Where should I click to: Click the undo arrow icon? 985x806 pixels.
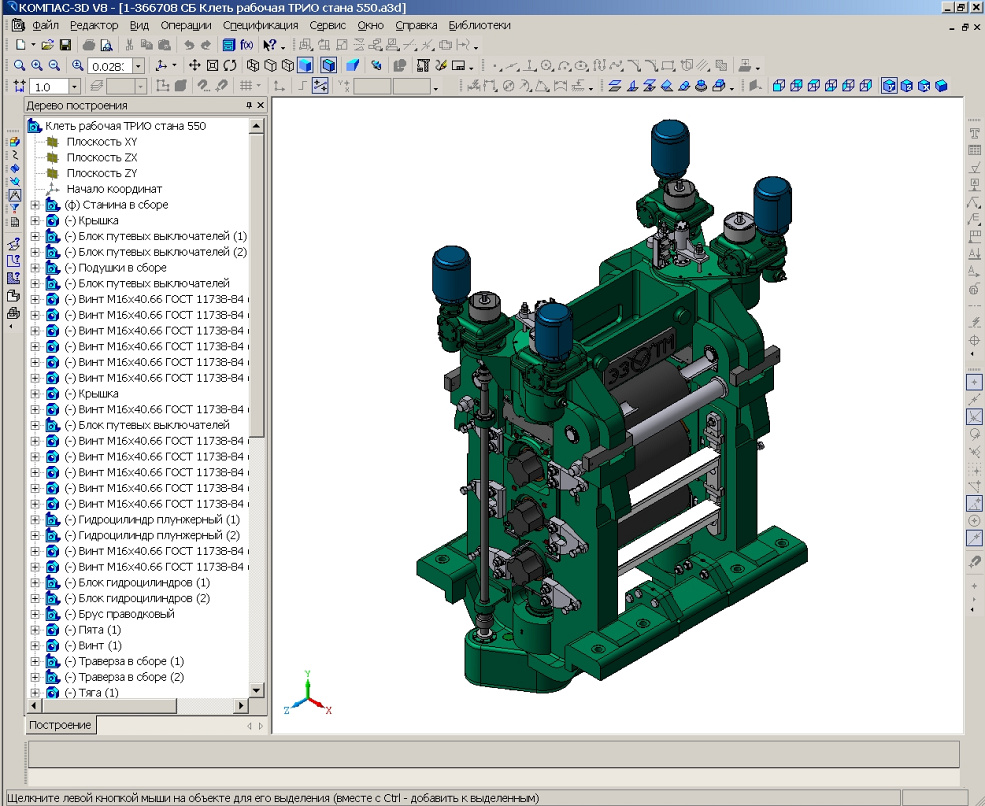coord(188,45)
